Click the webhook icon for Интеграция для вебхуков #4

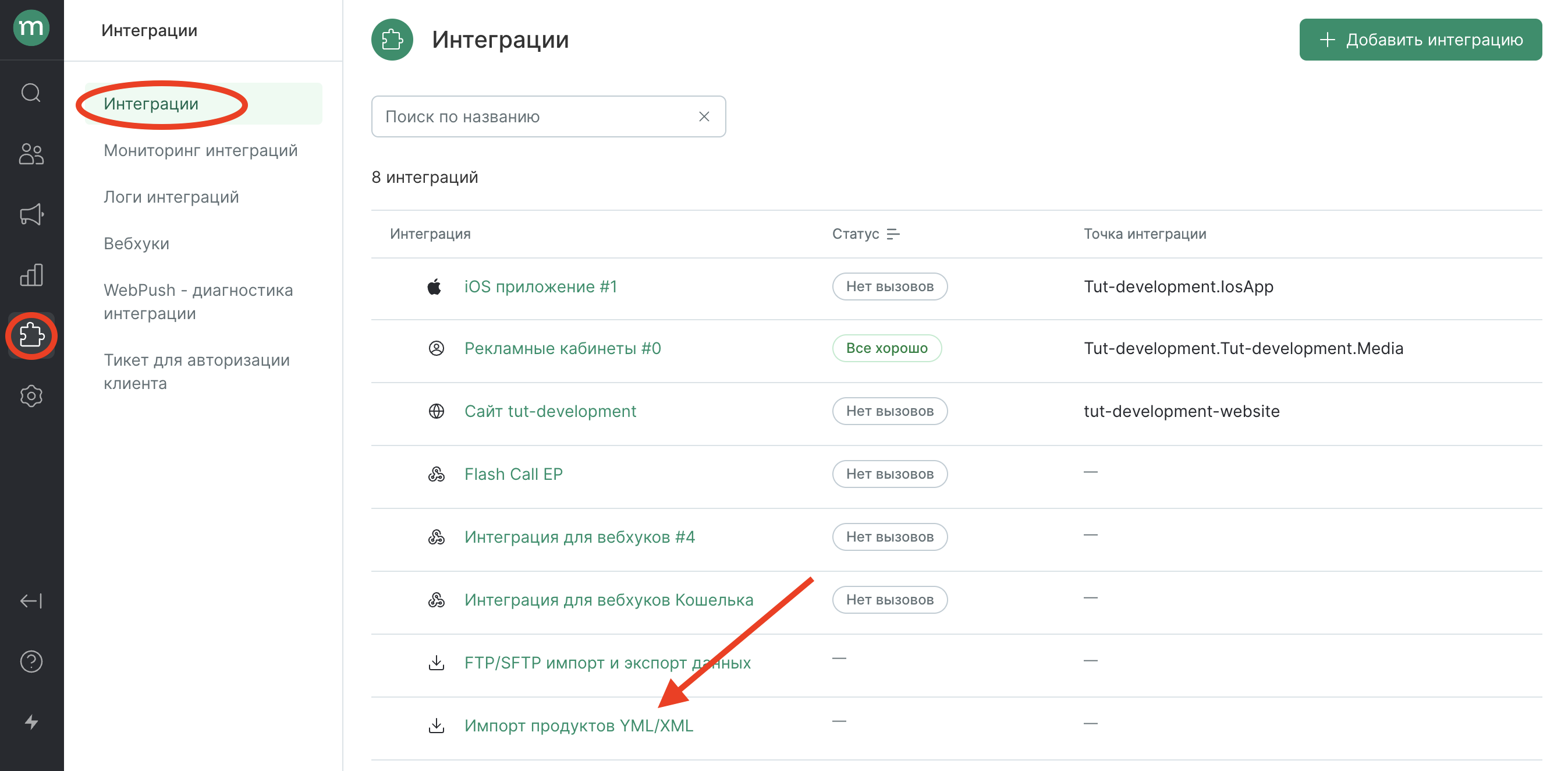pos(437,537)
